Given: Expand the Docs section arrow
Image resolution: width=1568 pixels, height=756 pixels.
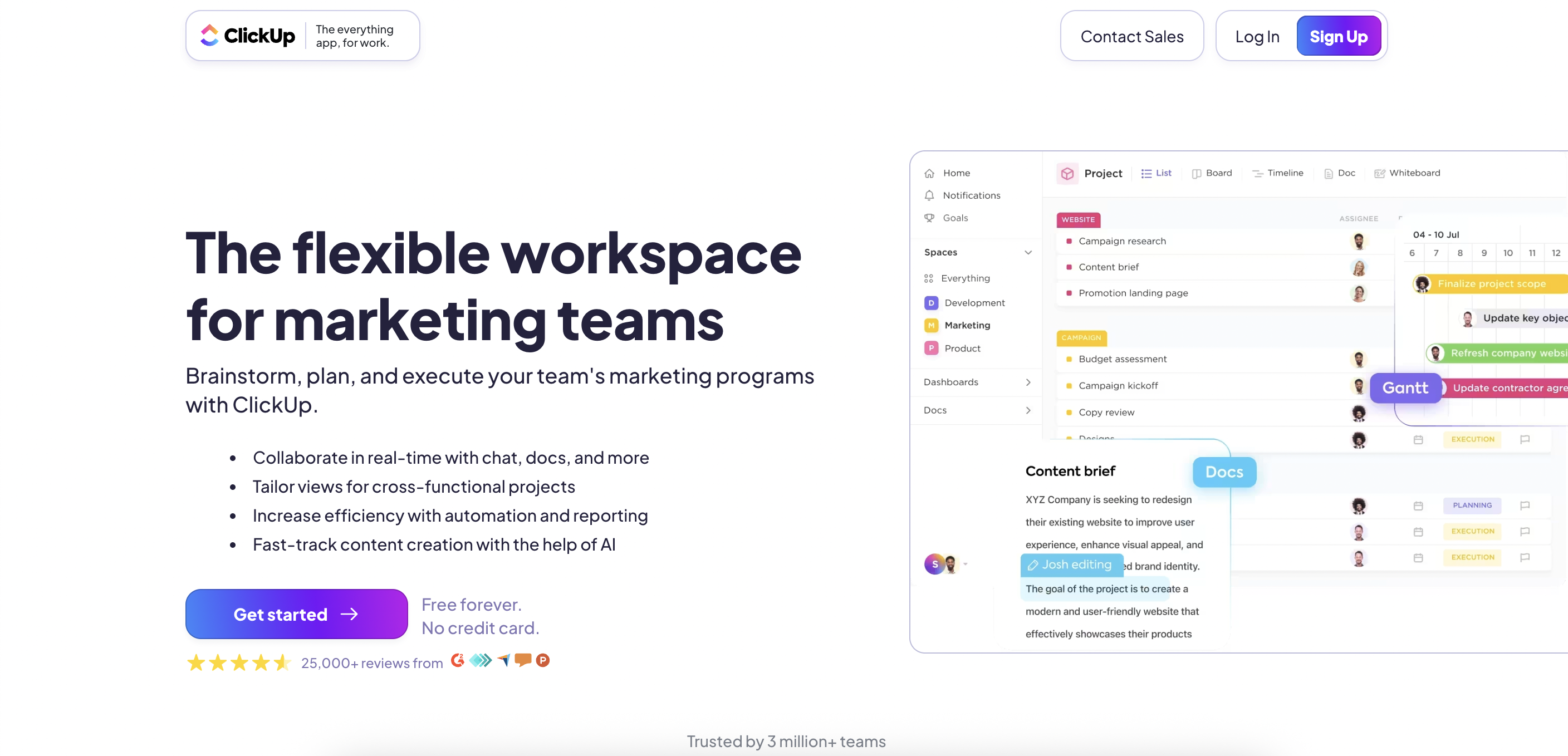Looking at the screenshot, I should pyautogui.click(x=1028, y=410).
